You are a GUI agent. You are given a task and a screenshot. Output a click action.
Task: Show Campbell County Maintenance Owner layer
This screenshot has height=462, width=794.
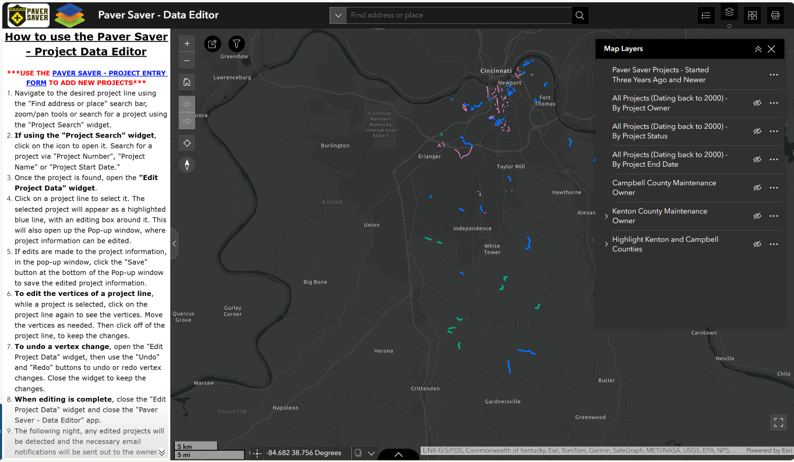pyautogui.click(x=757, y=188)
